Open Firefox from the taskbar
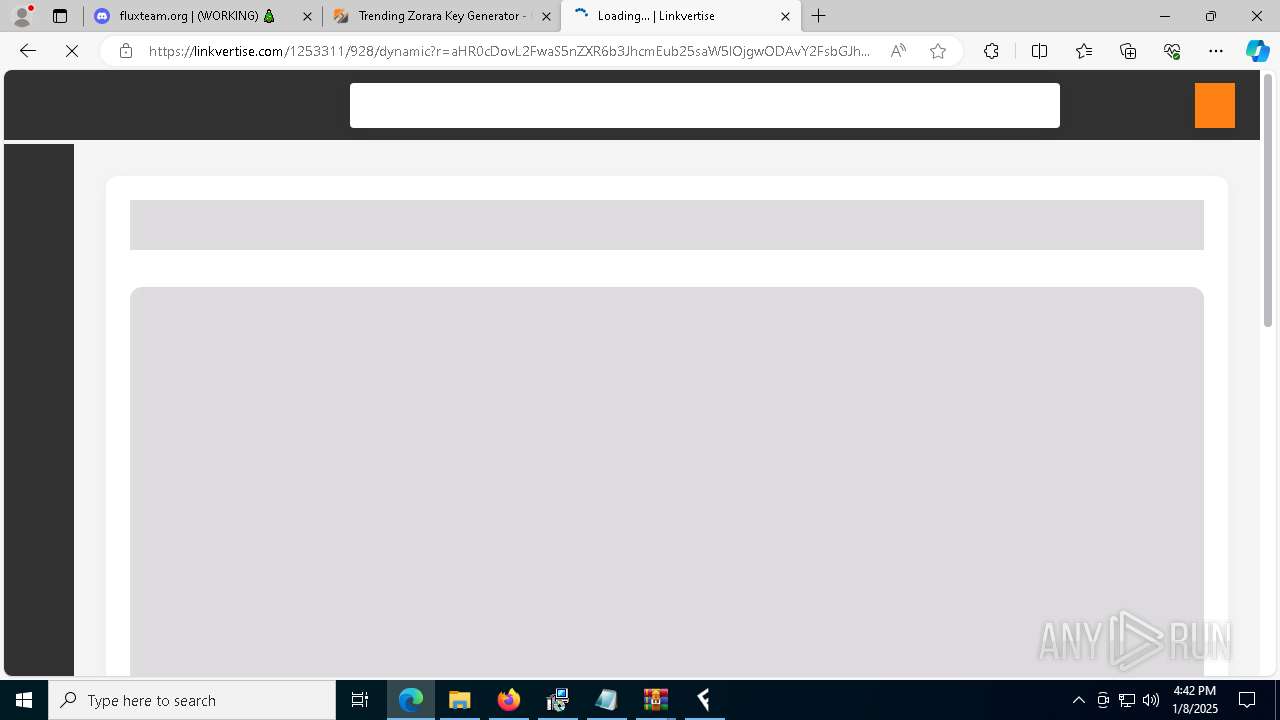The width and height of the screenshot is (1280, 720). tap(509, 700)
